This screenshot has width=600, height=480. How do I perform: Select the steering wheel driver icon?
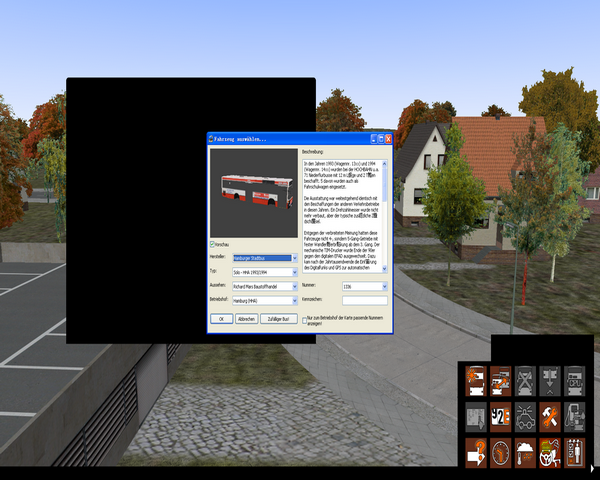click(x=550, y=453)
